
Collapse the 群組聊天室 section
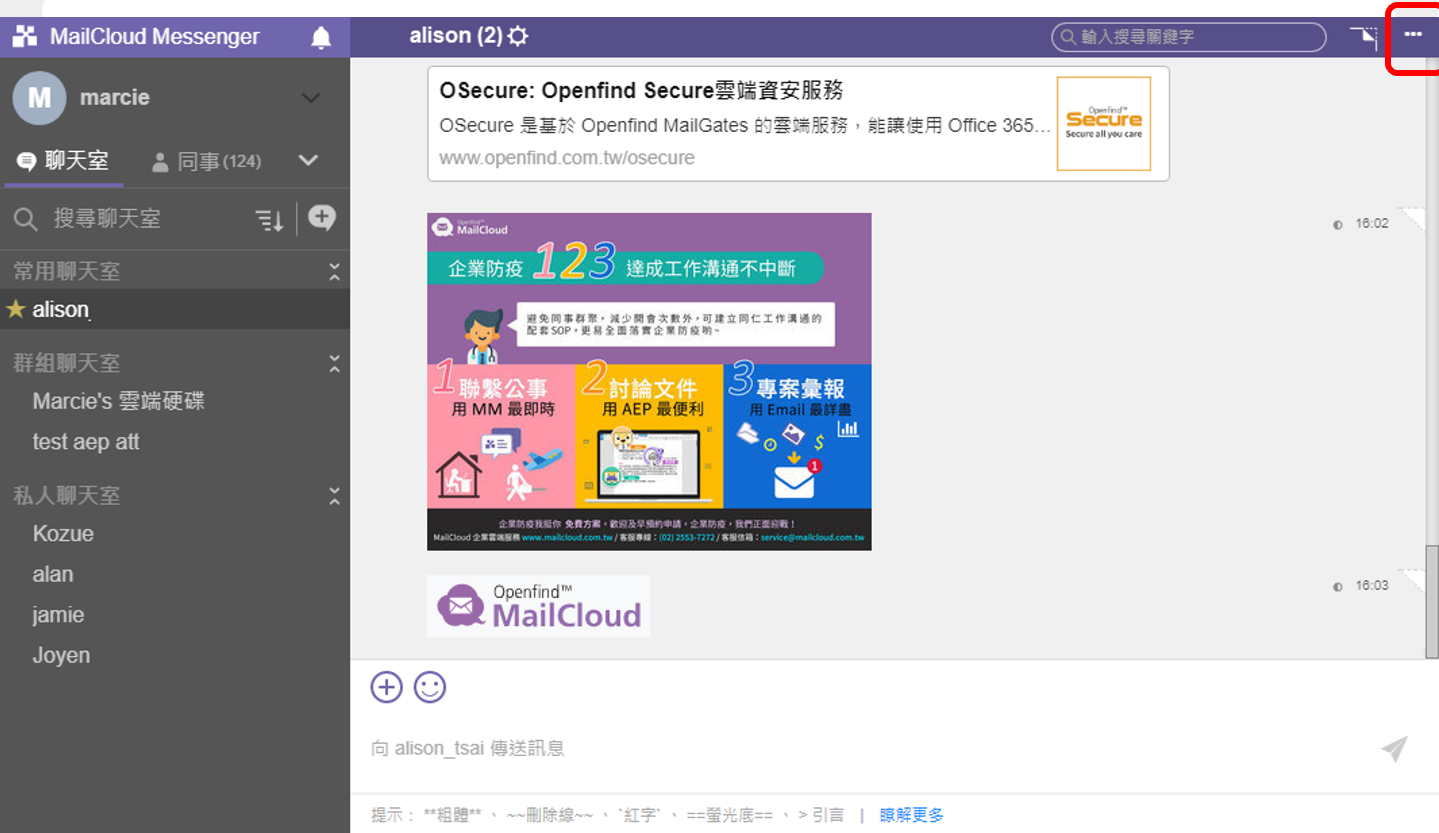point(334,363)
